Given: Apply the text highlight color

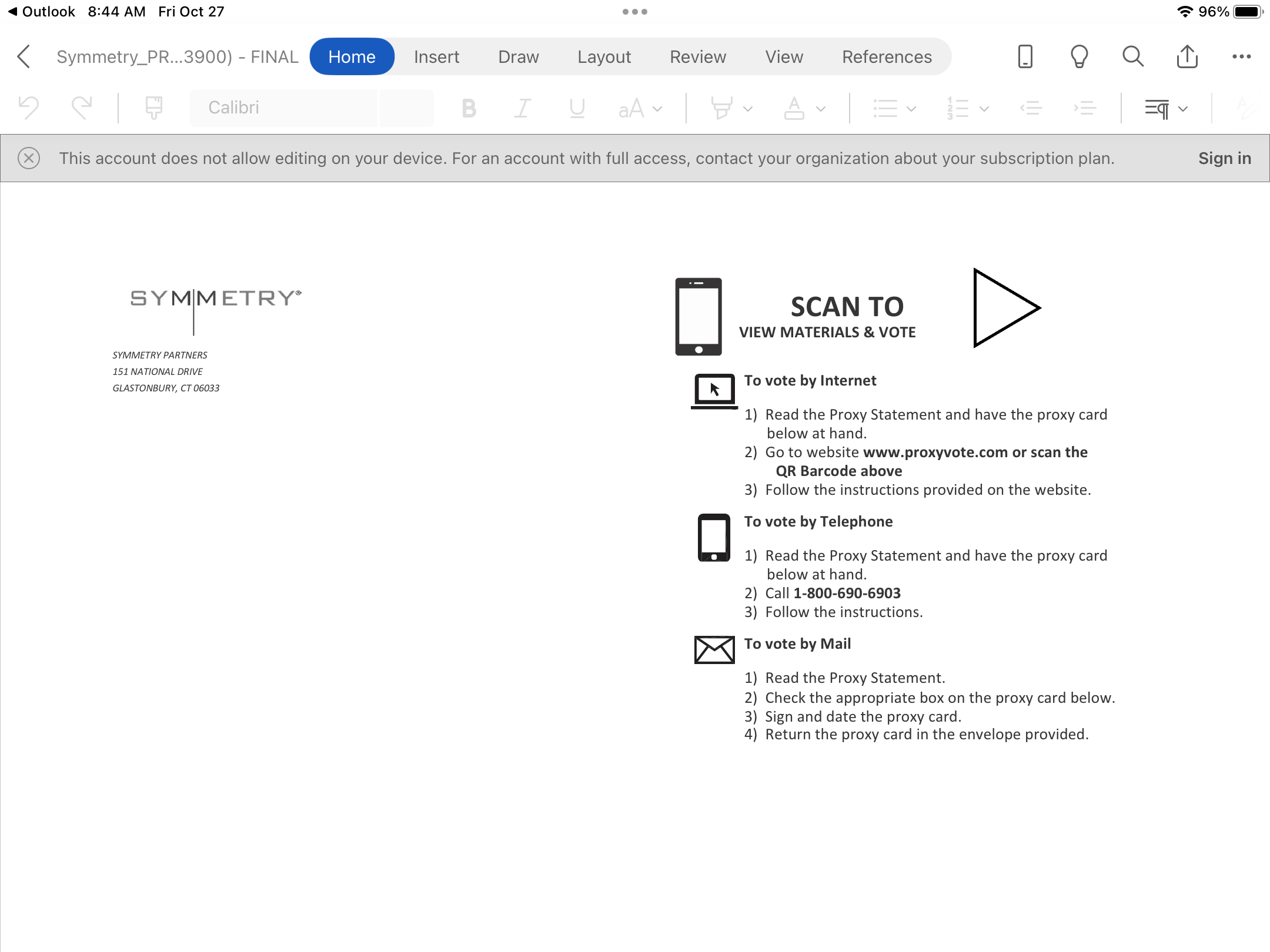Looking at the screenshot, I should coord(722,108).
